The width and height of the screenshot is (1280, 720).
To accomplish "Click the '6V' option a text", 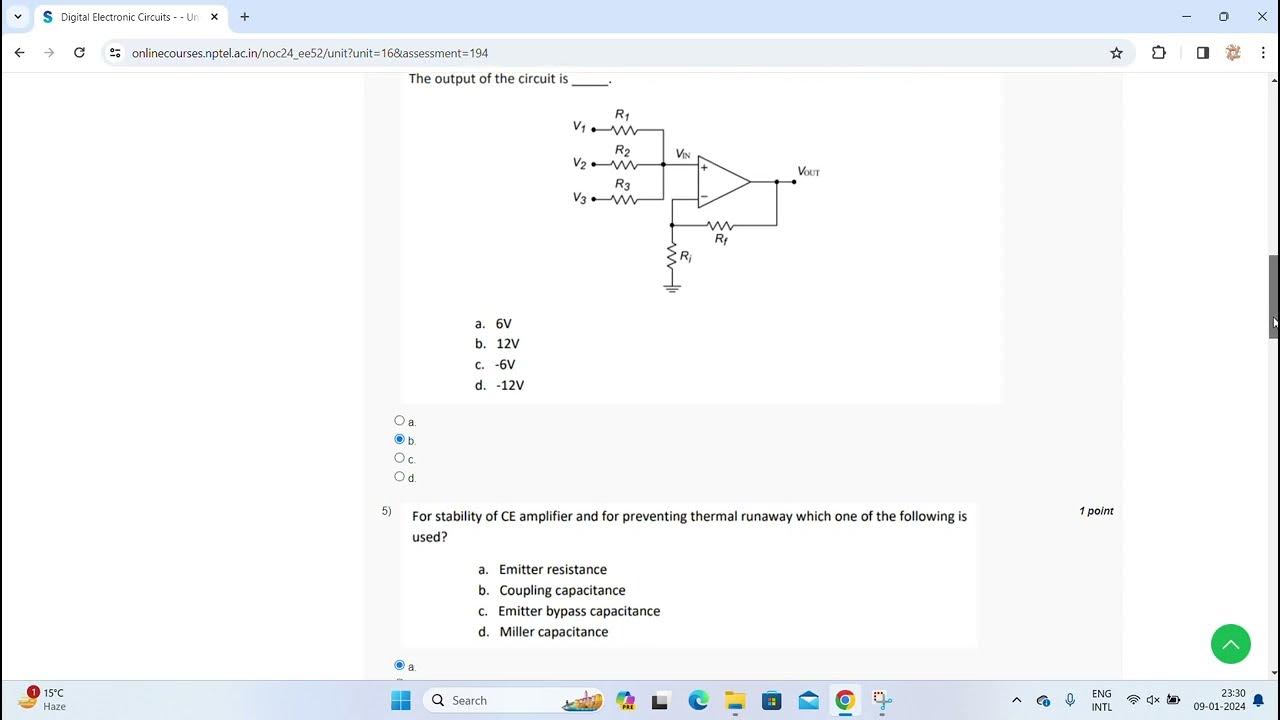I will coord(504,324).
